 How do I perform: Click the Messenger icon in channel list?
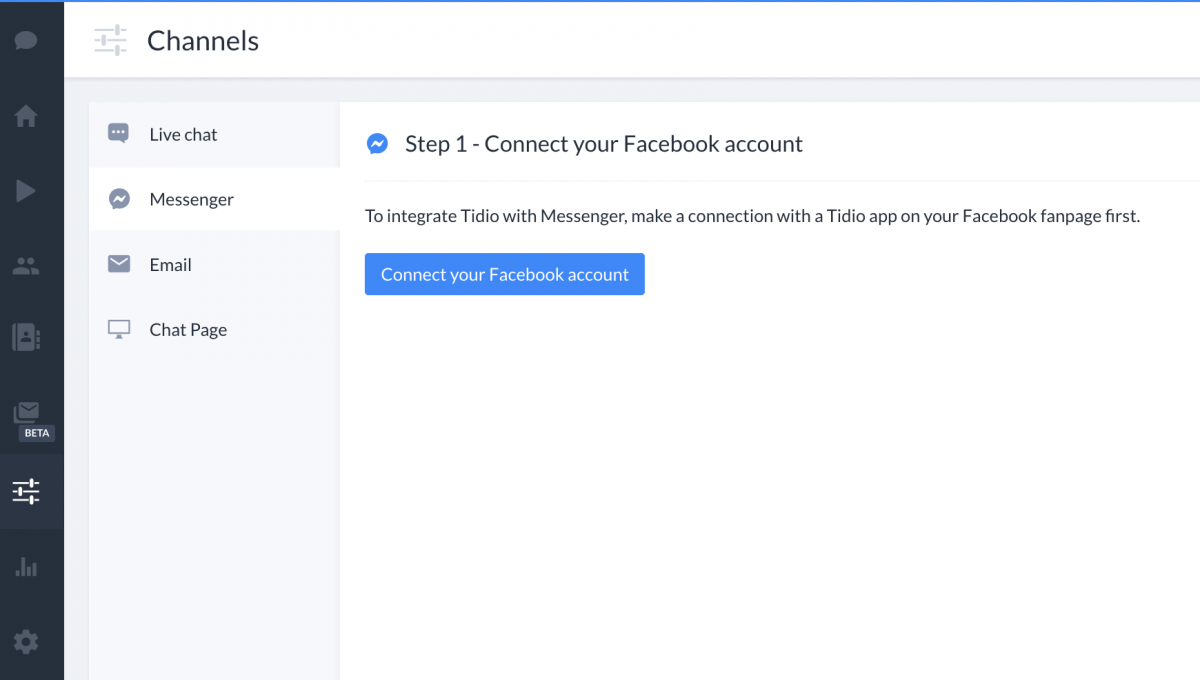118,199
